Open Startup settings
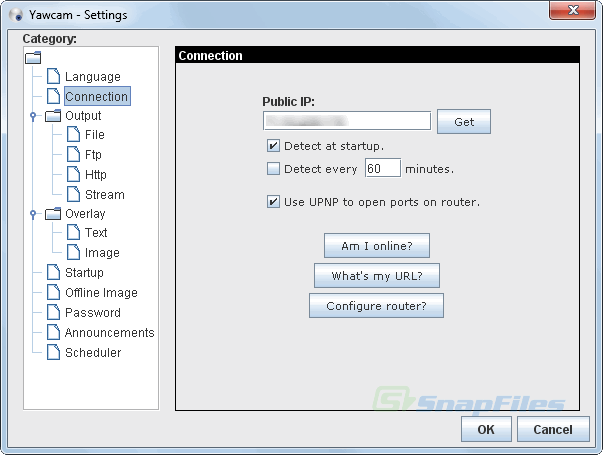The height and width of the screenshot is (455, 603). click(84, 273)
